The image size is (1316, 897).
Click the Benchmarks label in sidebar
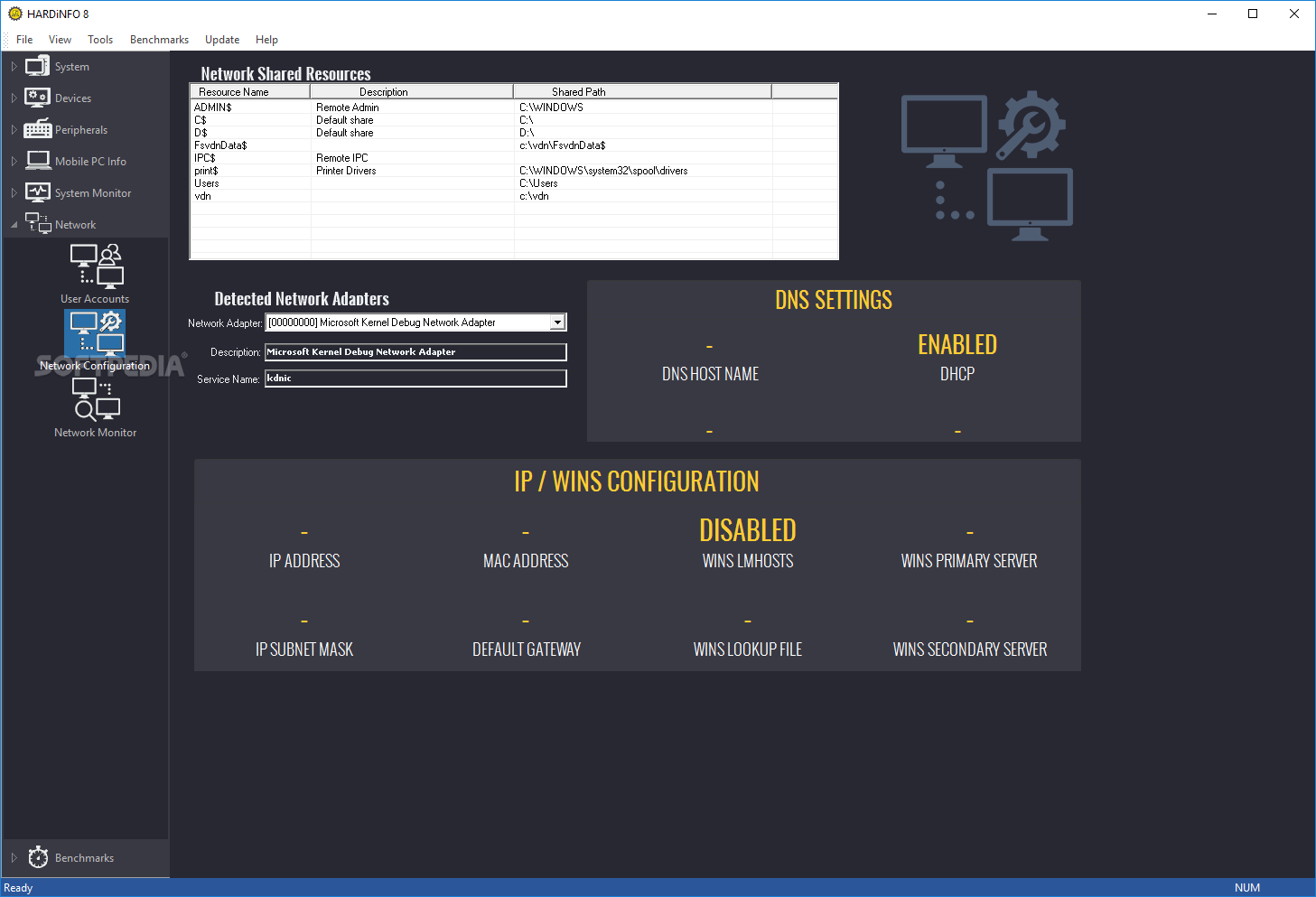tap(85, 858)
